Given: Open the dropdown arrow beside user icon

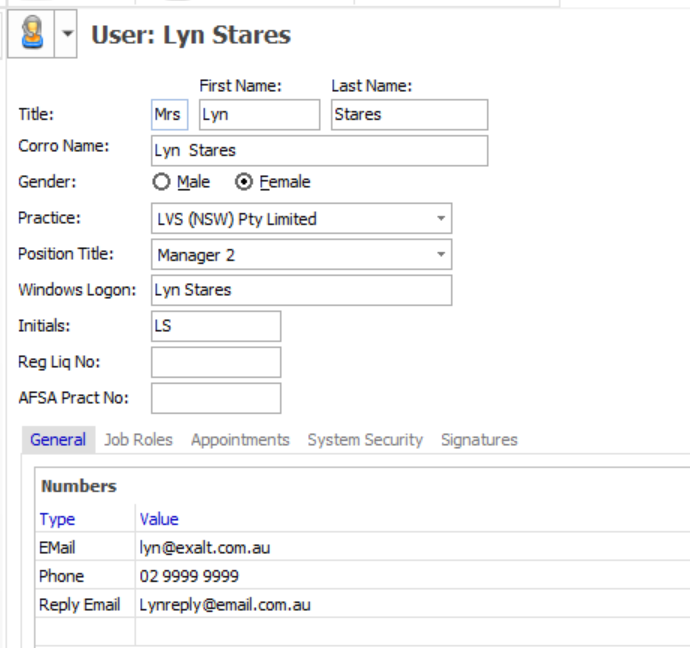Looking at the screenshot, I should pyautogui.click(x=67, y=36).
